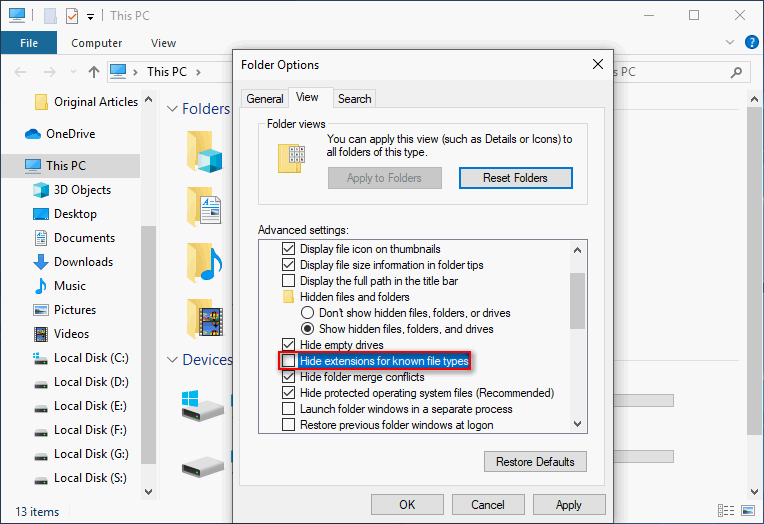Click Advanced settings scrollbar up arrow
The height and width of the screenshot is (524, 764).
pyautogui.click(x=577, y=250)
